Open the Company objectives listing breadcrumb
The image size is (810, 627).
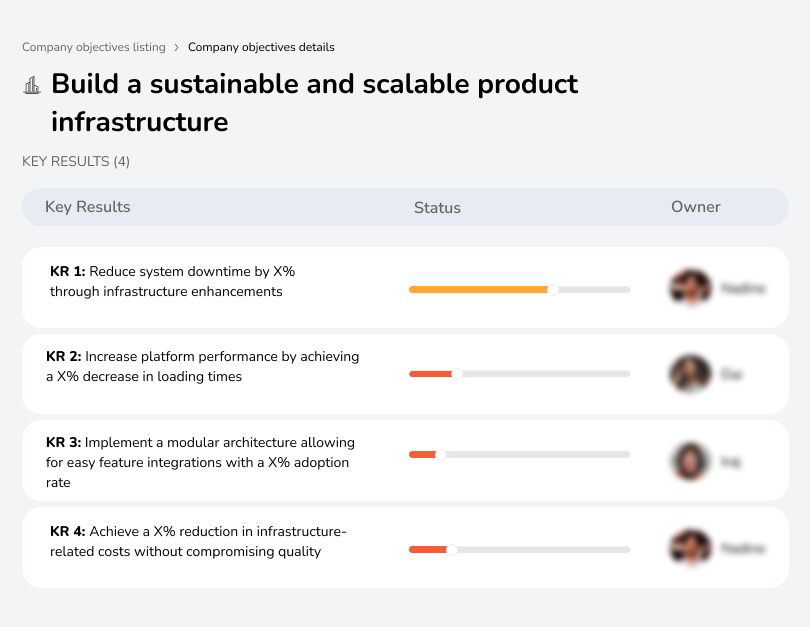(x=94, y=47)
